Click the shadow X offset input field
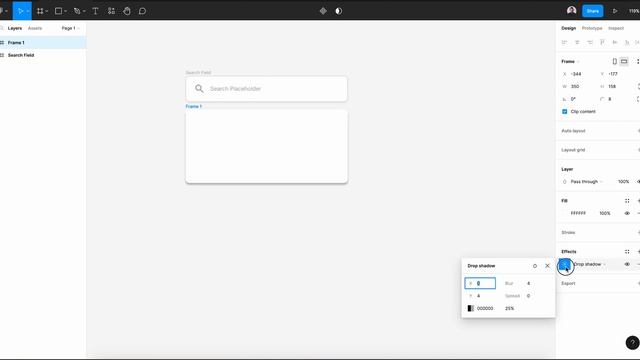 (480, 283)
